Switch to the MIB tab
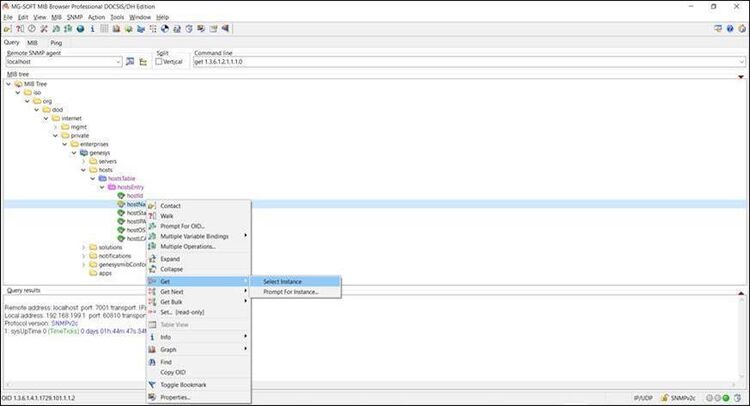Image resolution: width=750 pixels, height=406 pixels. 32,43
